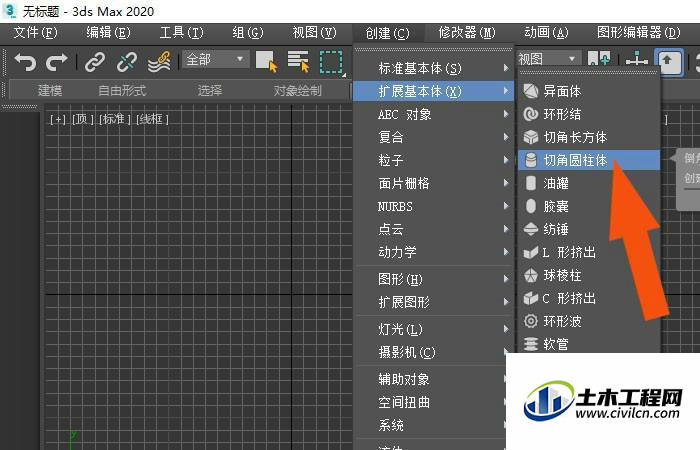The height and width of the screenshot is (450, 700).
Task: Create a 环形结 torus knot
Action: [588, 114]
